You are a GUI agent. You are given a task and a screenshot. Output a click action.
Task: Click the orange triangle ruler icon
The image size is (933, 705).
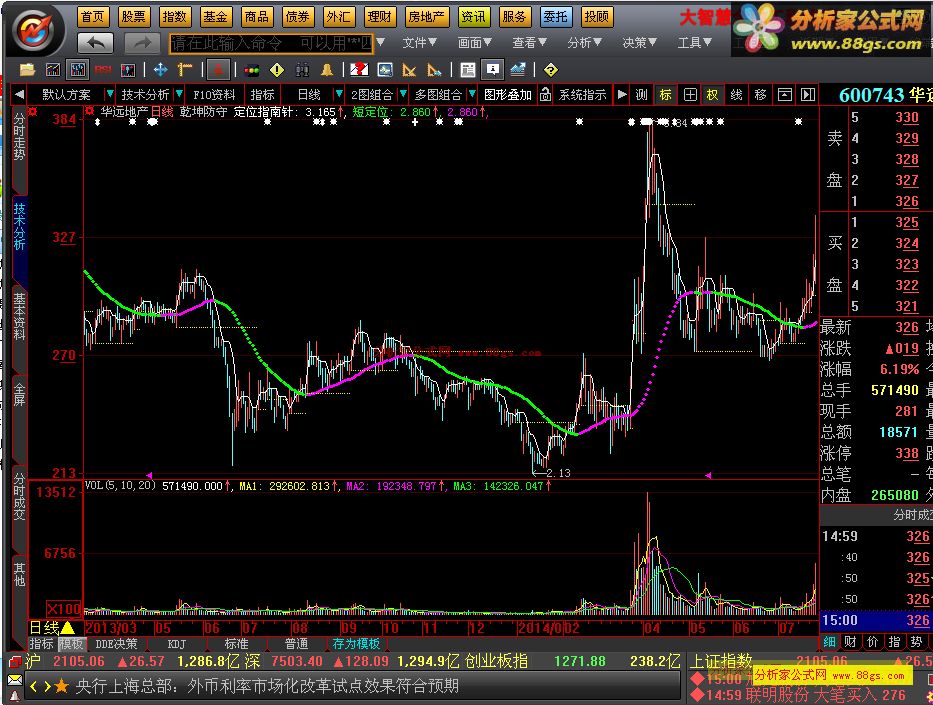coord(409,70)
